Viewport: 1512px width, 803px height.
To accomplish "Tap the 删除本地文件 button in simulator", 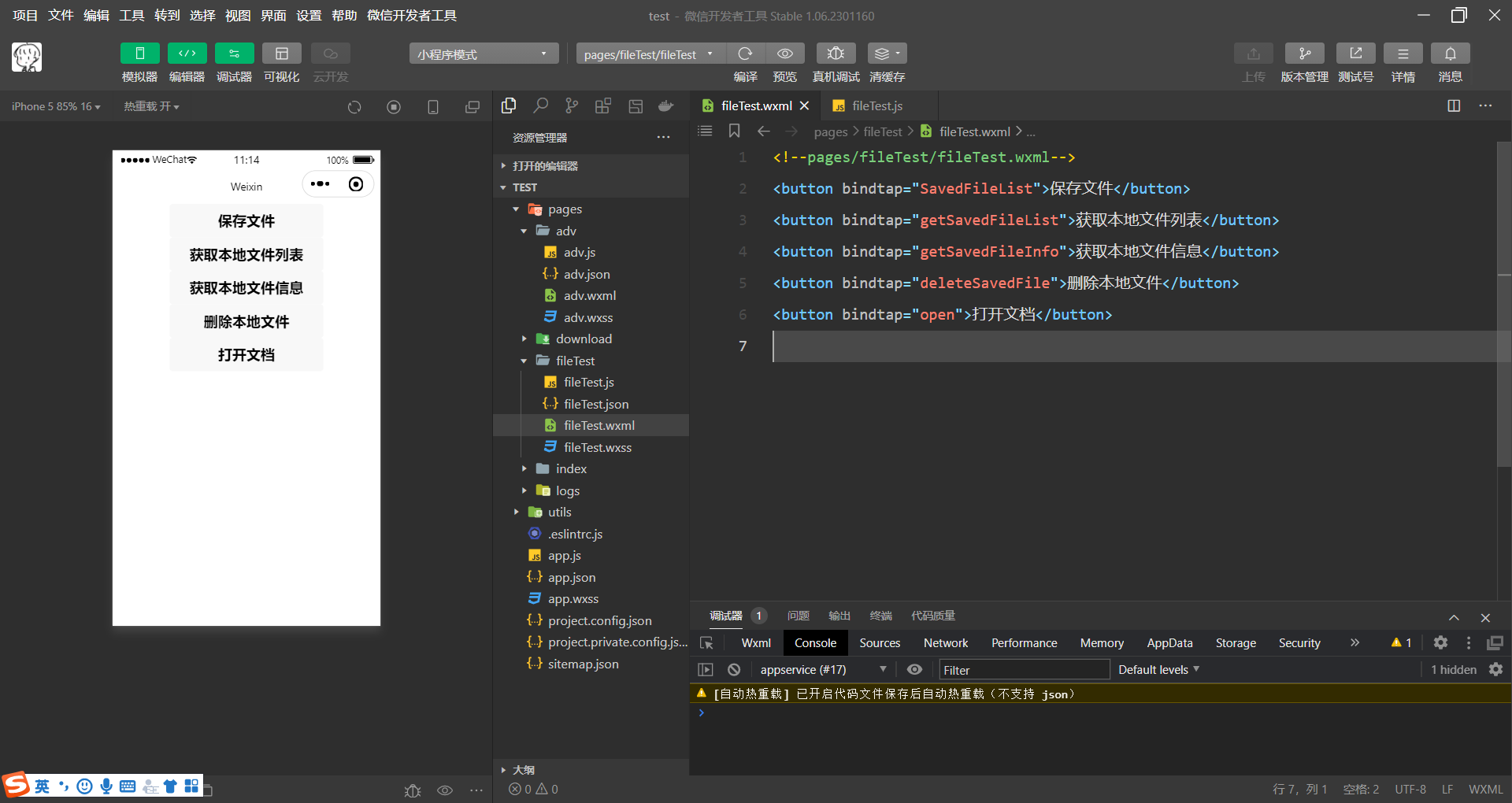I will point(246,322).
